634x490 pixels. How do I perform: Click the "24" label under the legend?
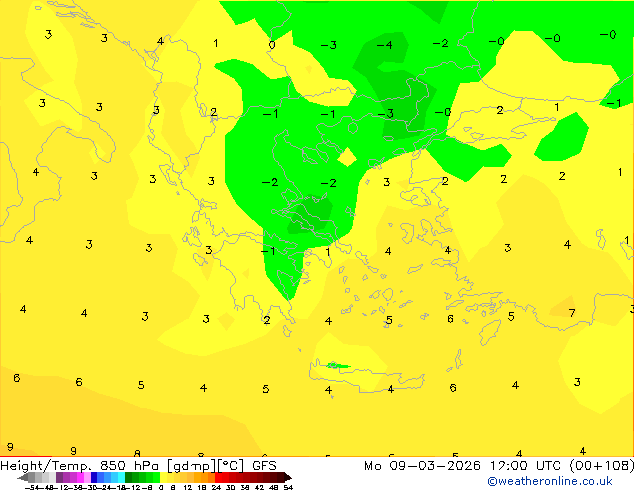click(x=216, y=487)
